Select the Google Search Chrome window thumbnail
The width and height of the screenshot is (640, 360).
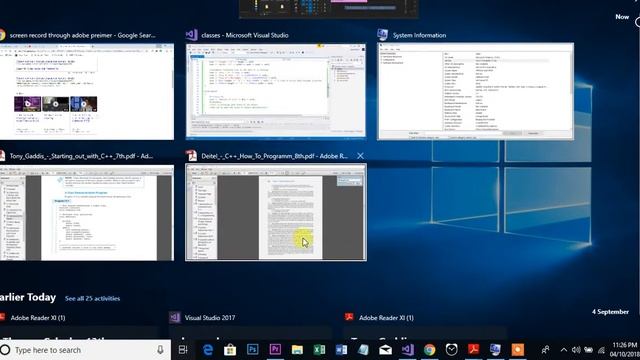[87, 91]
